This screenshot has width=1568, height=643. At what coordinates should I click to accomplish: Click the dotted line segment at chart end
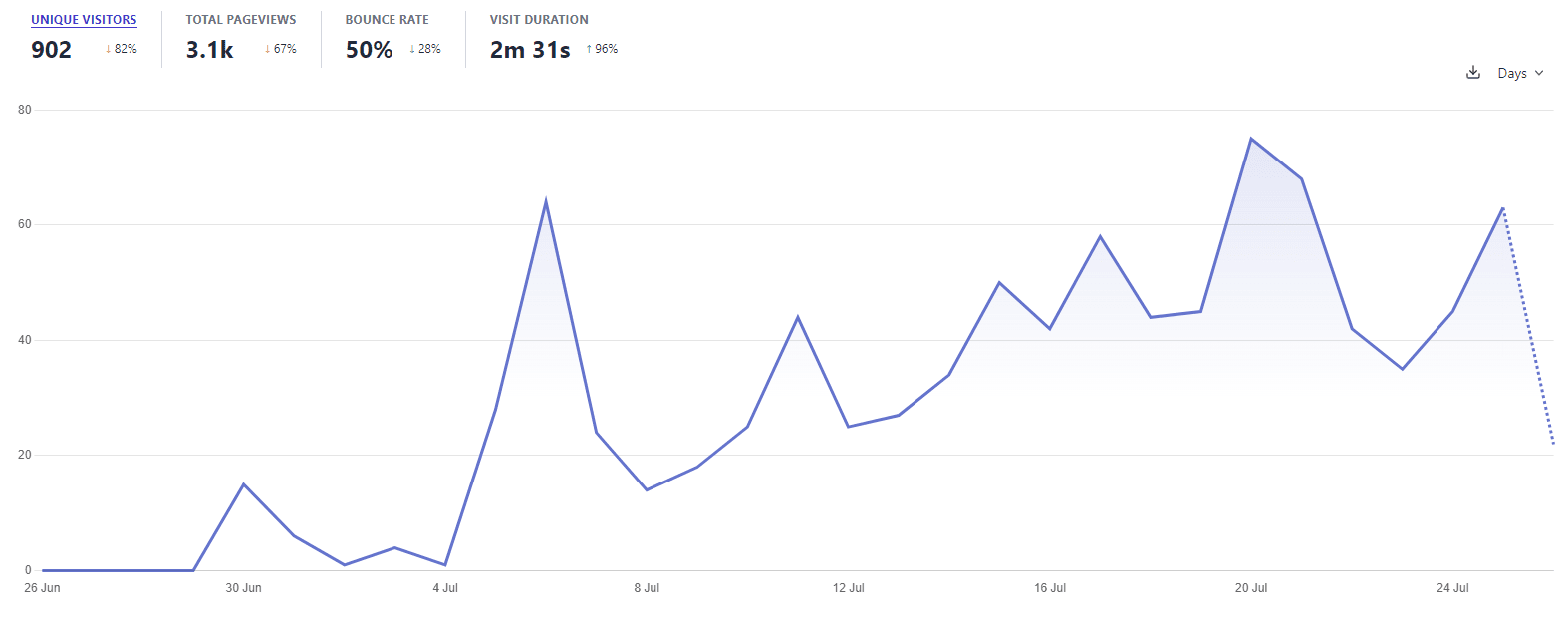(1528, 326)
